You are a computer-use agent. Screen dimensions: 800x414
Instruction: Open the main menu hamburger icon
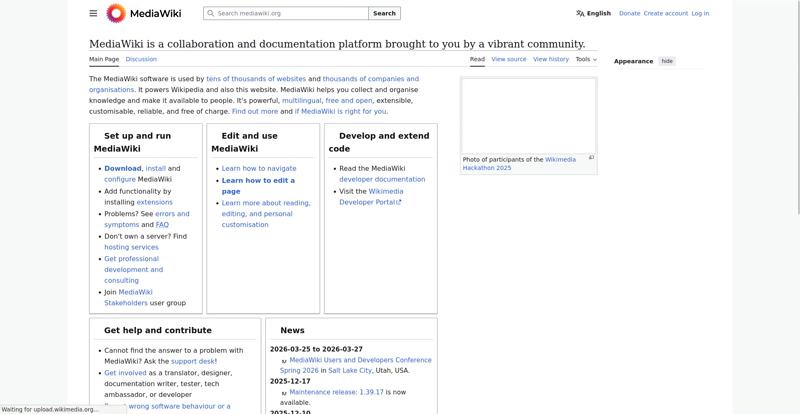tap(93, 13)
